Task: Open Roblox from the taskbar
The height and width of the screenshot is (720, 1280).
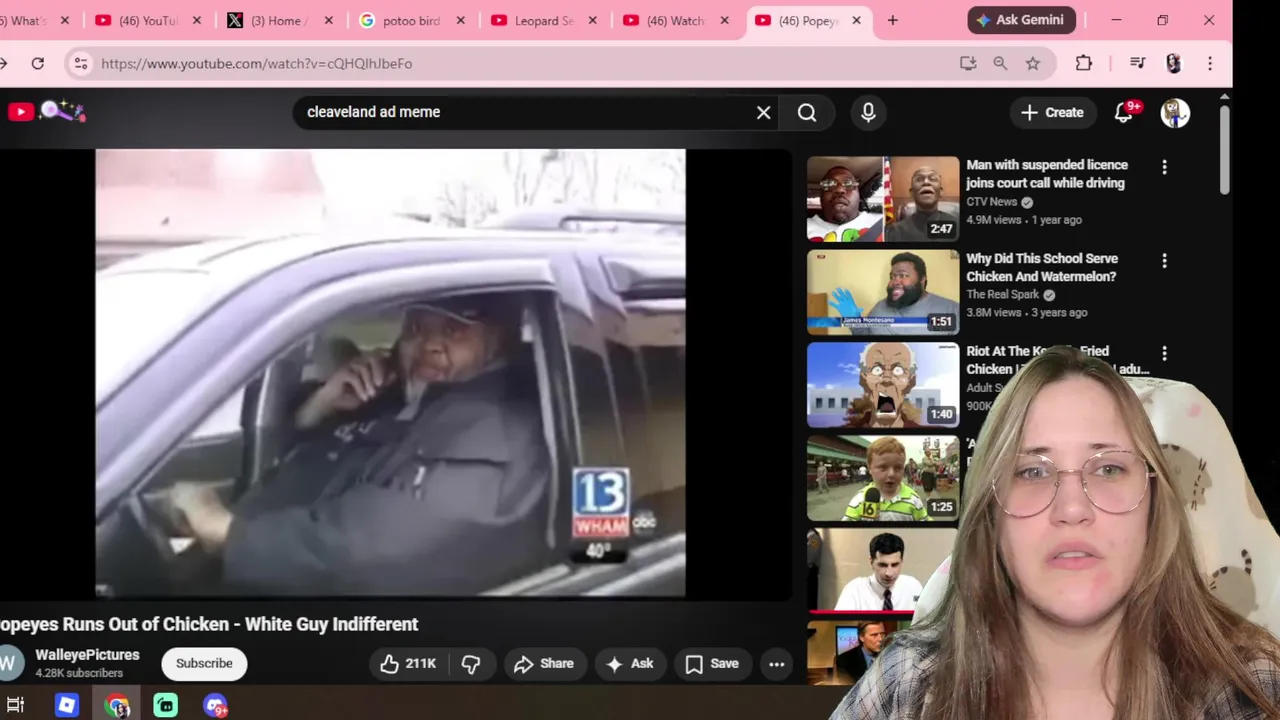Action: coord(66,705)
